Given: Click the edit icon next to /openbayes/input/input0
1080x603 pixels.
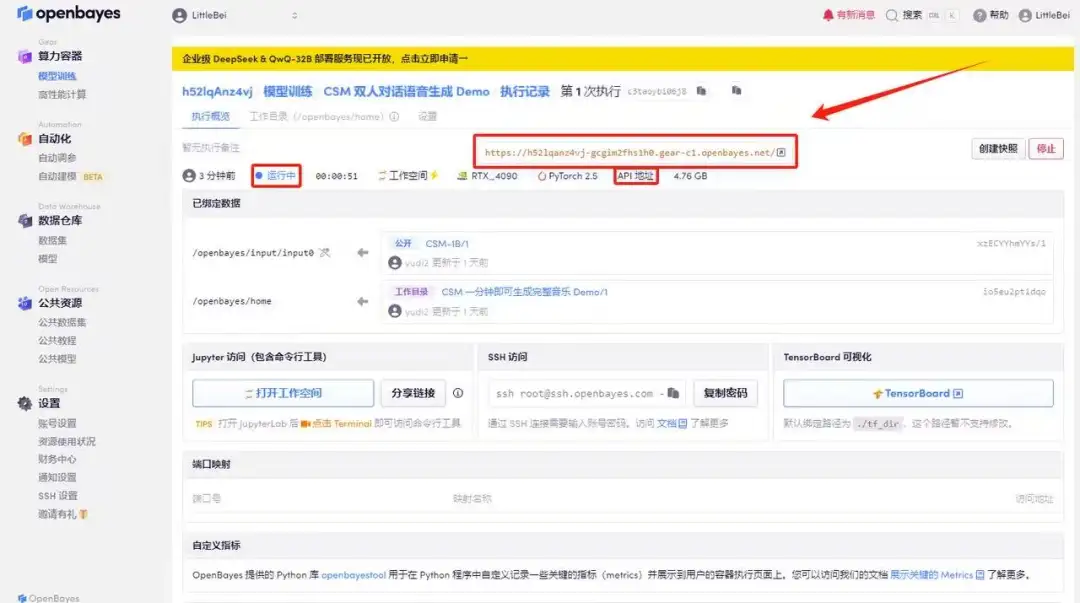Looking at the screenshot, I should (324, 253).
